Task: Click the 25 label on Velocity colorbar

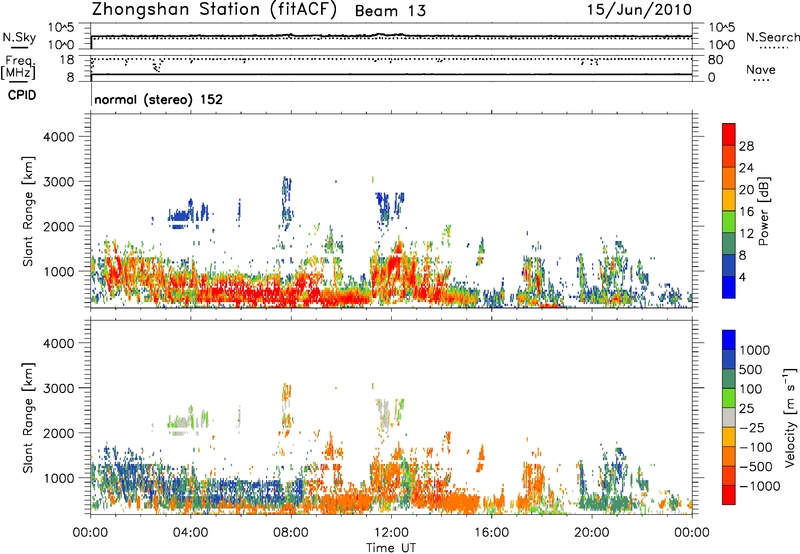Action: coord(747,409)
